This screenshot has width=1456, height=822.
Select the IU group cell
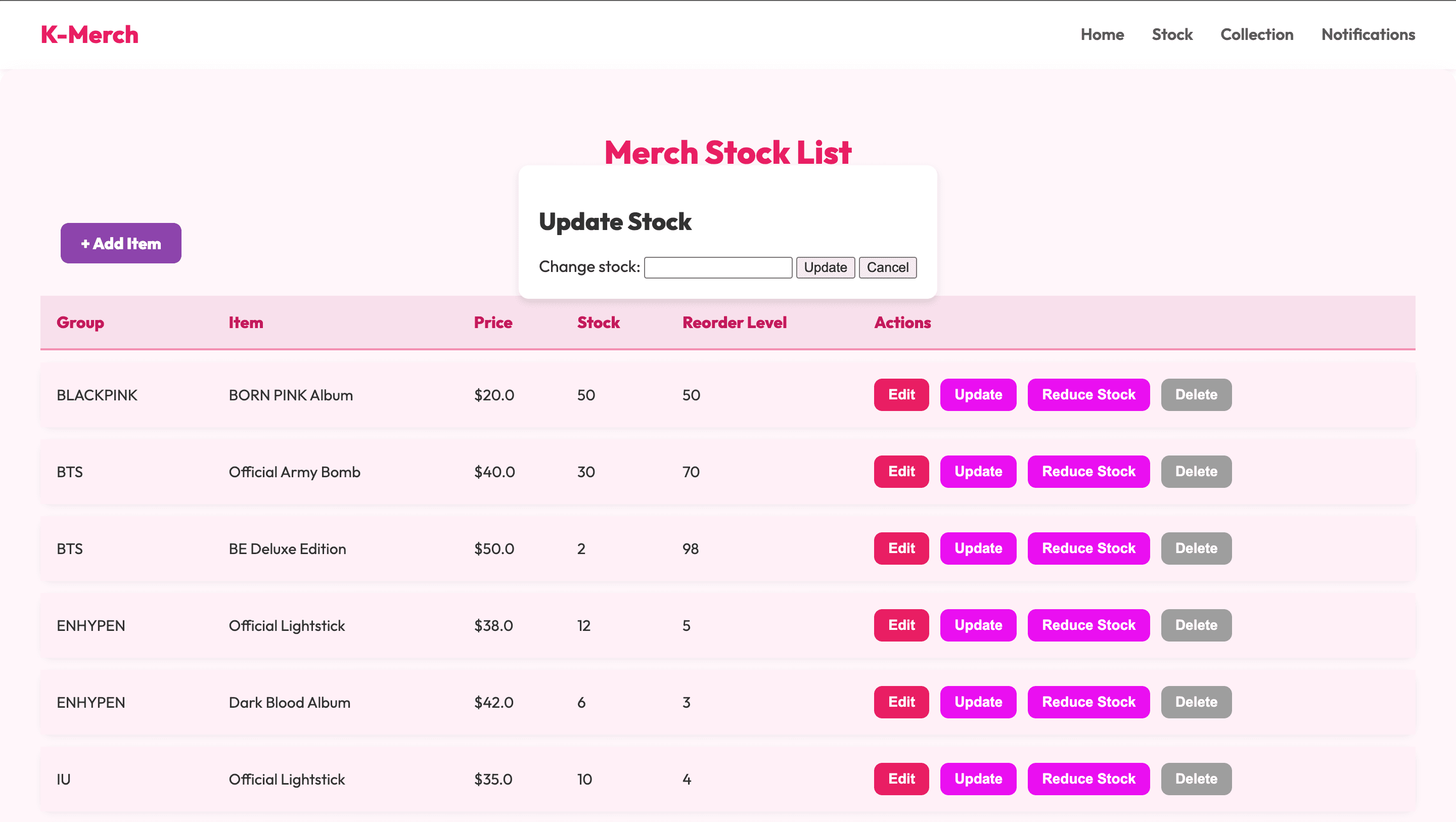[x=63, y=780]
